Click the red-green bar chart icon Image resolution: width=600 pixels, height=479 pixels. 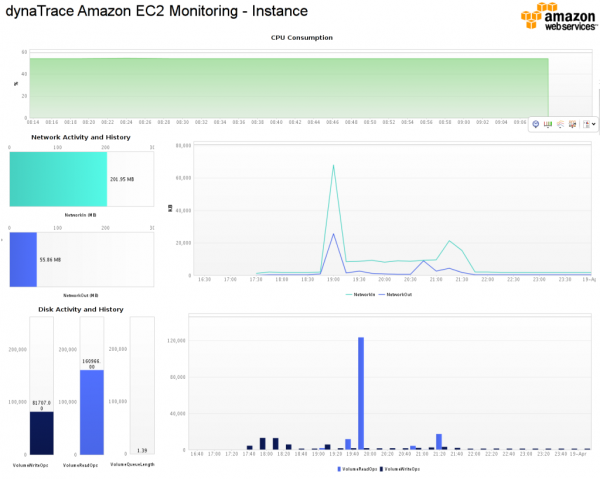pos(548,124)
